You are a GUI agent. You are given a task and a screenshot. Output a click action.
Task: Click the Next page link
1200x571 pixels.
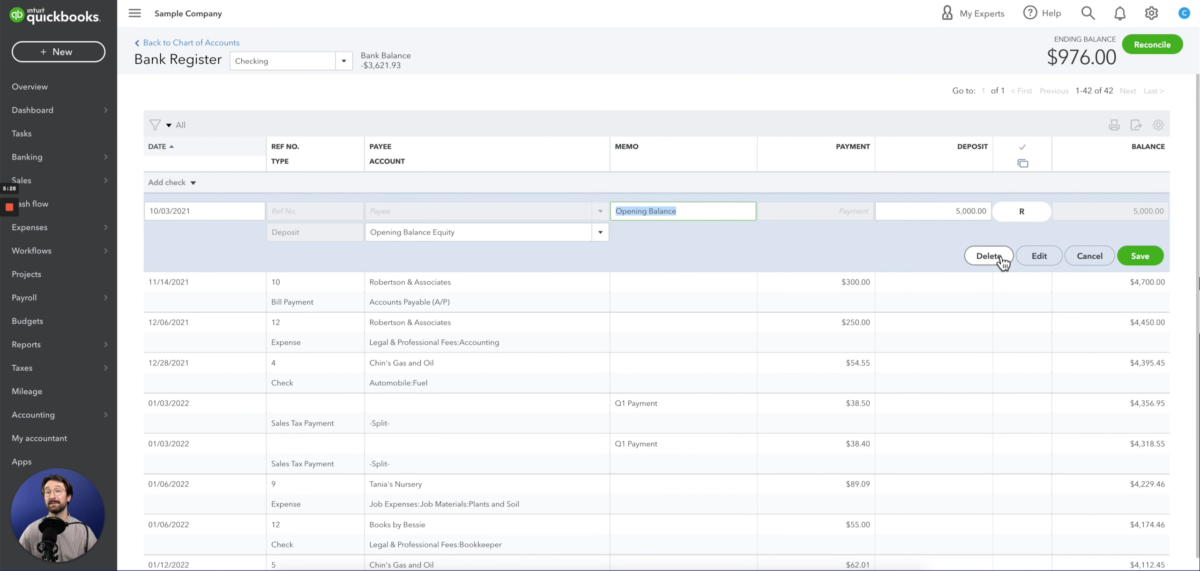(1128, 91)
